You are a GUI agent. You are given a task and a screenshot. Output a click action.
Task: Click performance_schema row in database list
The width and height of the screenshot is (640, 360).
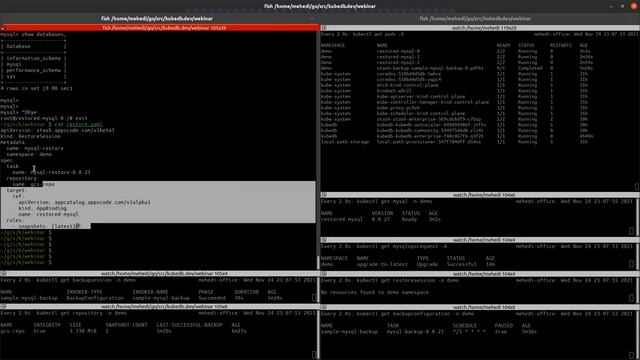point(33,70)
